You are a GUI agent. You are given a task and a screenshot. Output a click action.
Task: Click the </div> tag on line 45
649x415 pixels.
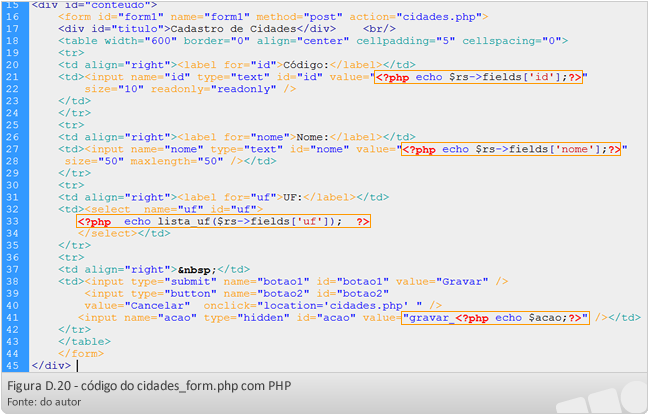[x=51, y=366]
